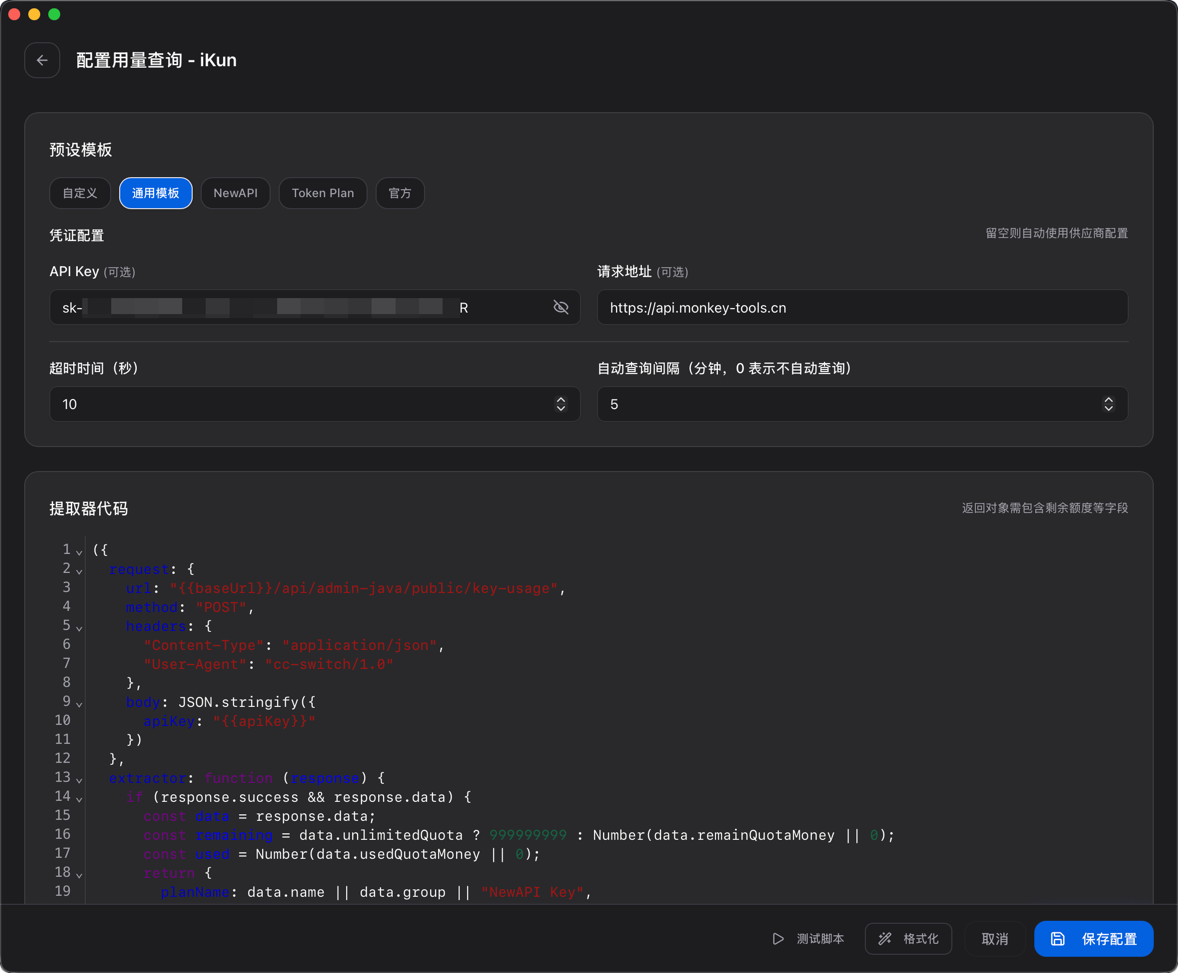Screen dimensions: 1178x973
Task: Collapse the return block fold at line 18
Action: click(79, 875)
